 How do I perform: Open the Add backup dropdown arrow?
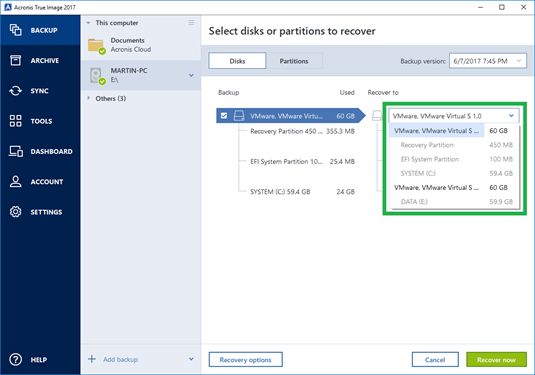coord(191,359)
